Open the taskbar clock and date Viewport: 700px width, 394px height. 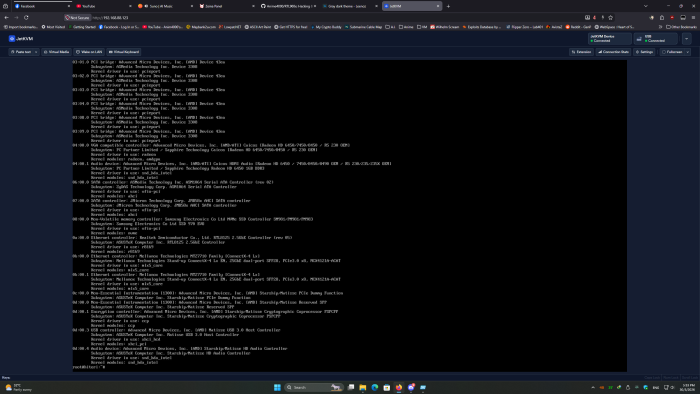688,387
